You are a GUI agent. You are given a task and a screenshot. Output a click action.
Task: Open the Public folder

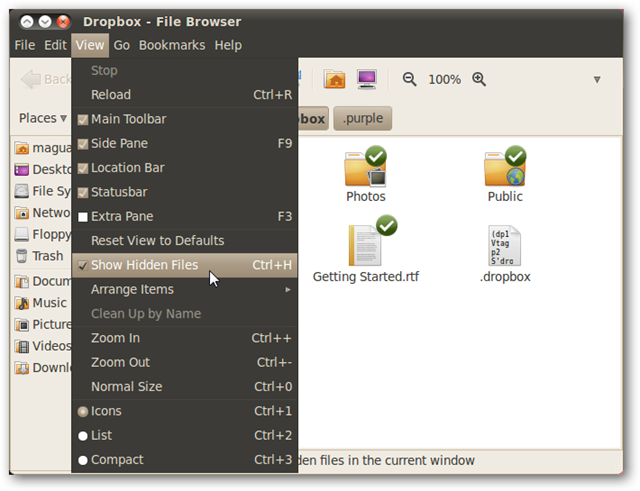point(505,174)
